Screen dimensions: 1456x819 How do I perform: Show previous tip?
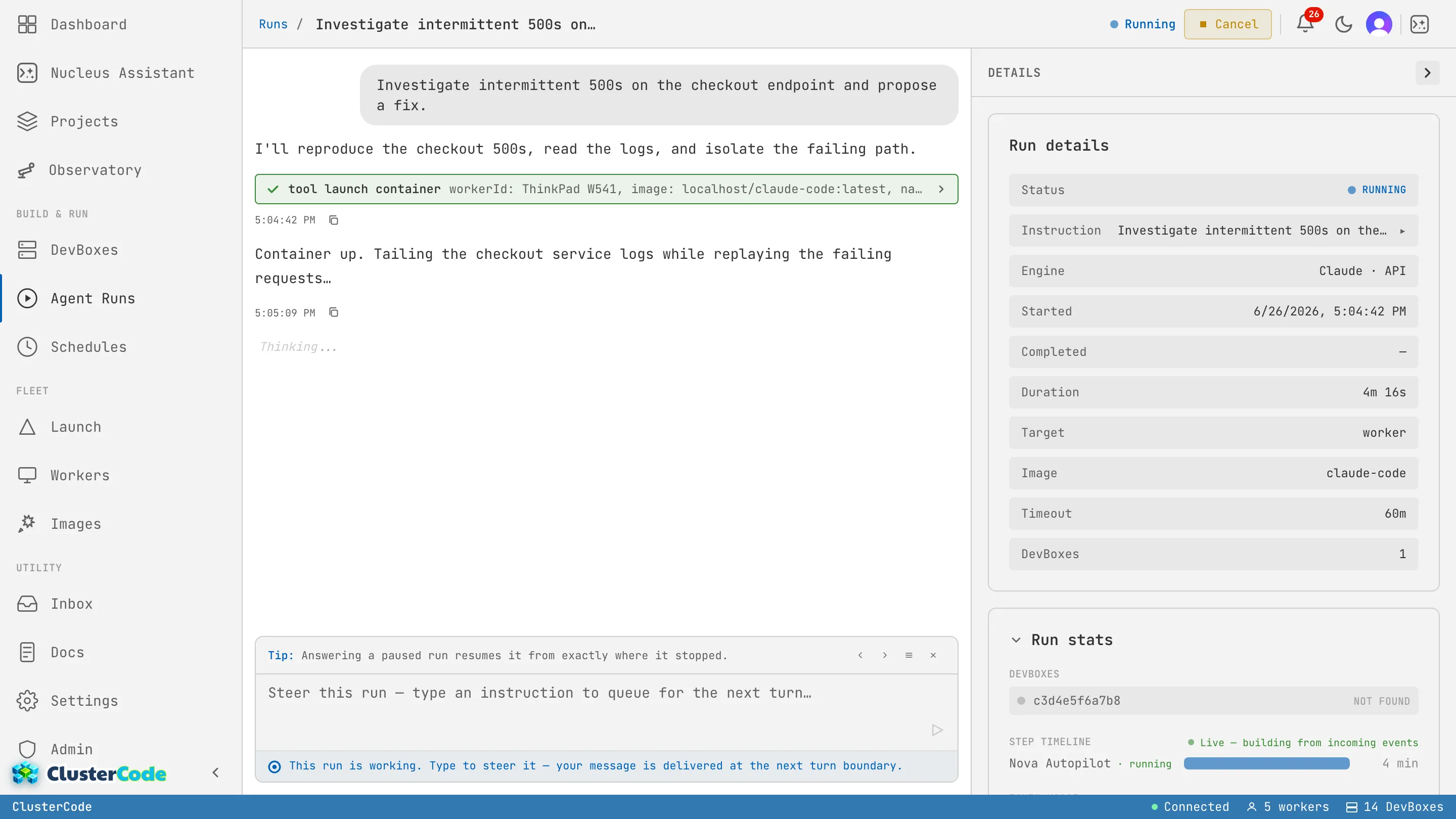[860, 656]
